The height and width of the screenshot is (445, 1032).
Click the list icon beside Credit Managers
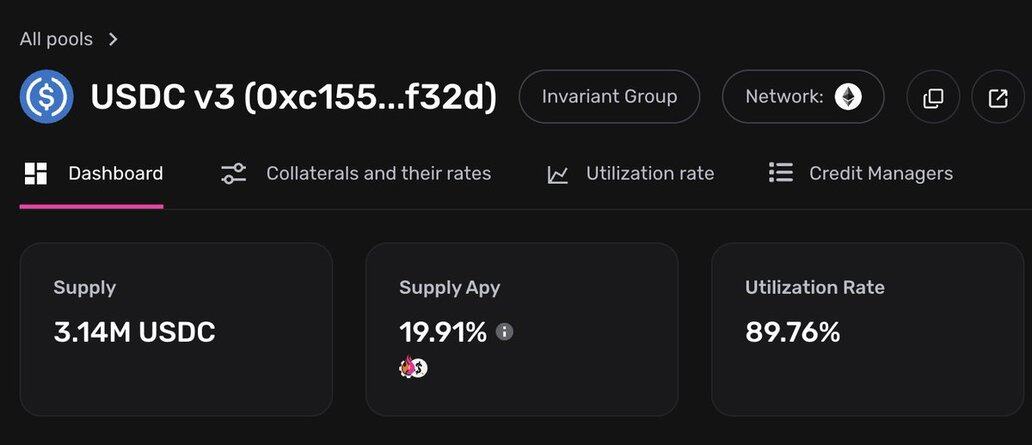tap(780, 174)
